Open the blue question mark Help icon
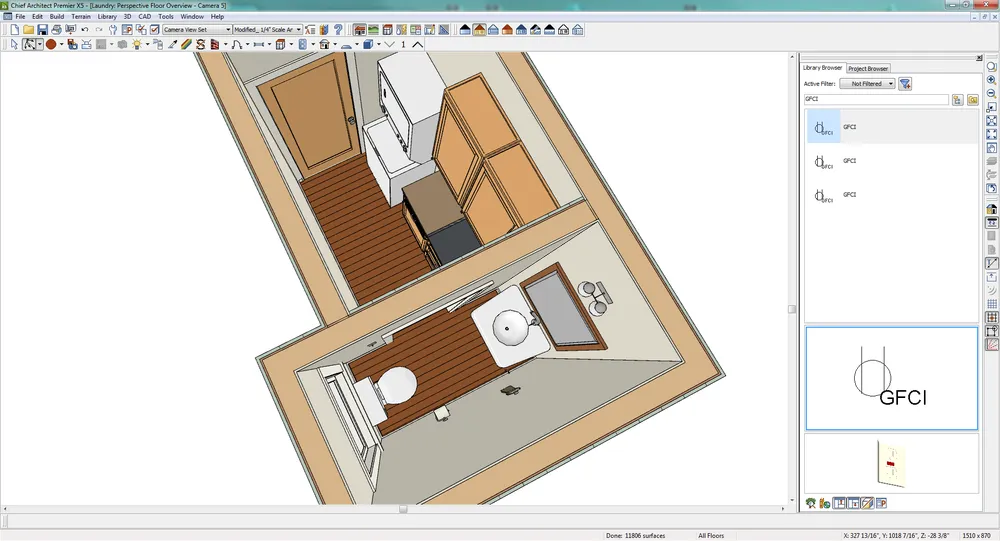Viewport: 1000px width, 541px height. [x=338, y=30]
